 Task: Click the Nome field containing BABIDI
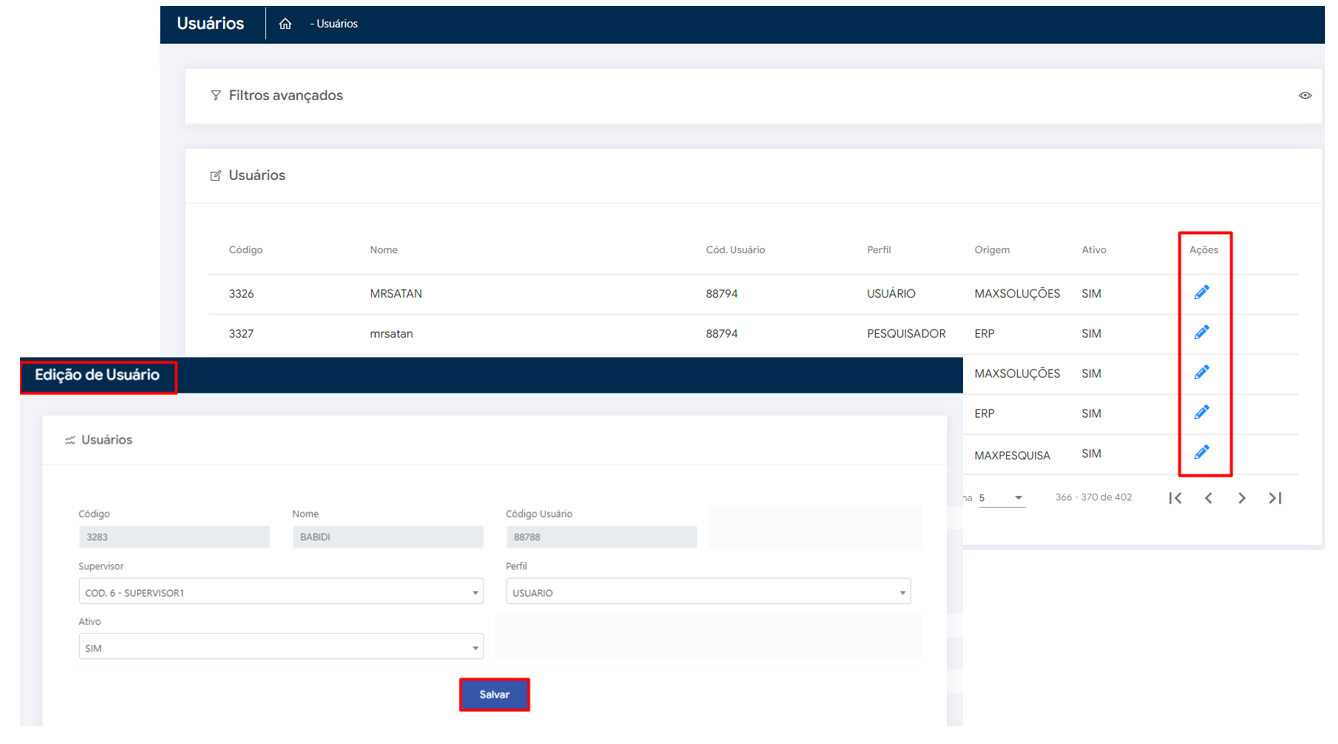pyautogui.click(x=387, y=537)
